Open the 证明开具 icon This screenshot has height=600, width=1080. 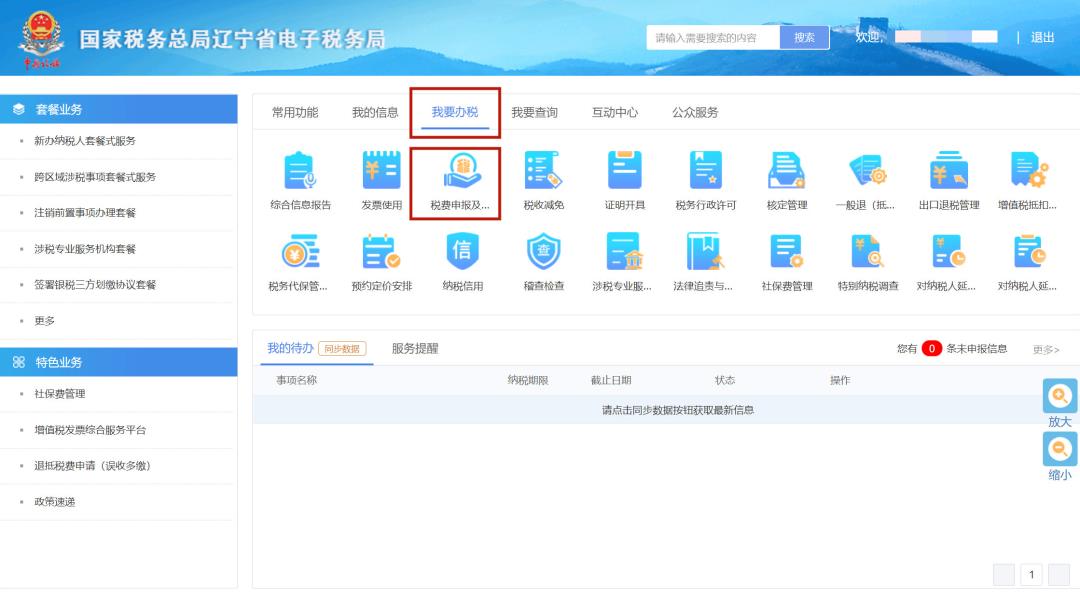click(625, 172)
